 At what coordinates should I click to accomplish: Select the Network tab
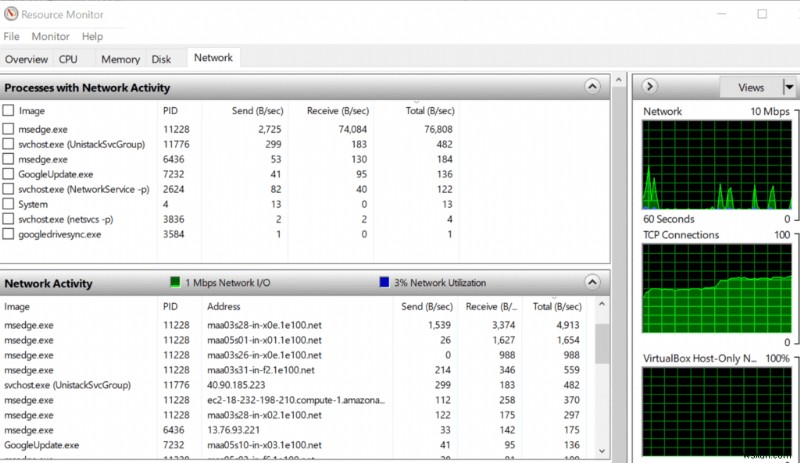tap(213, 58)
